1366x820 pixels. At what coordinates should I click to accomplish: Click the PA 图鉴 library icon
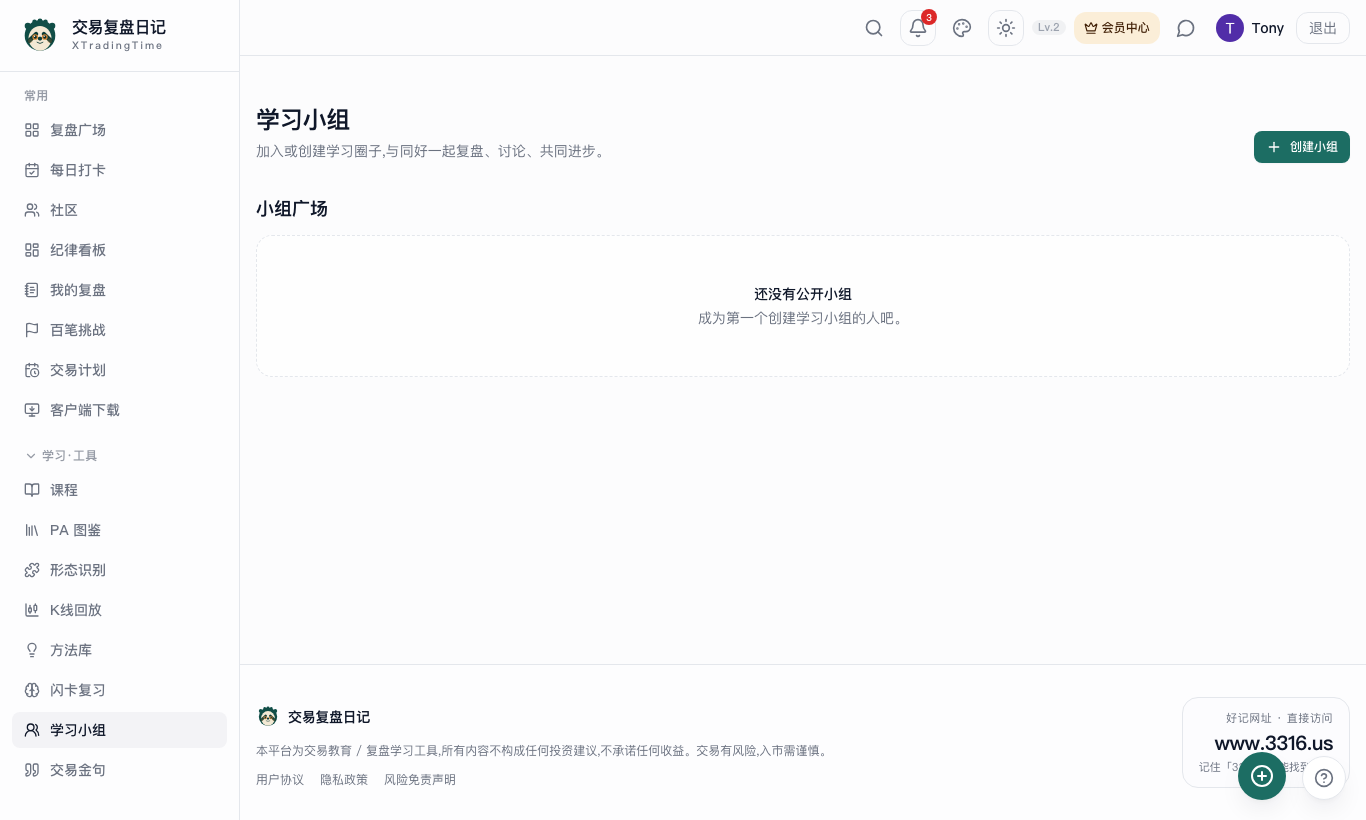pyautogui.click(x=32, y=530)
